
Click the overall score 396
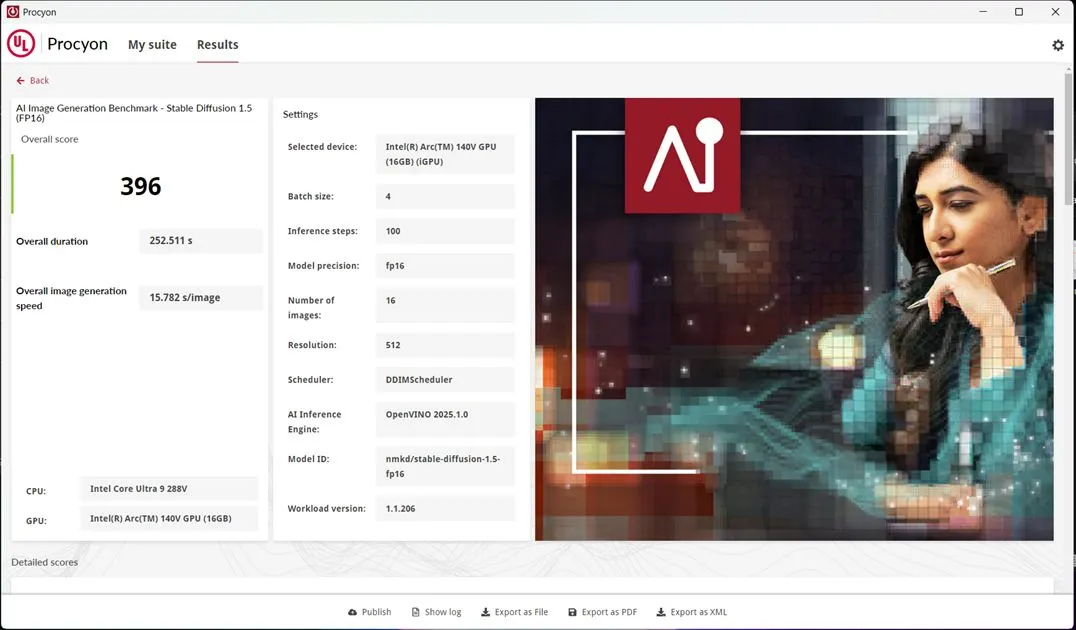(141, 186)
